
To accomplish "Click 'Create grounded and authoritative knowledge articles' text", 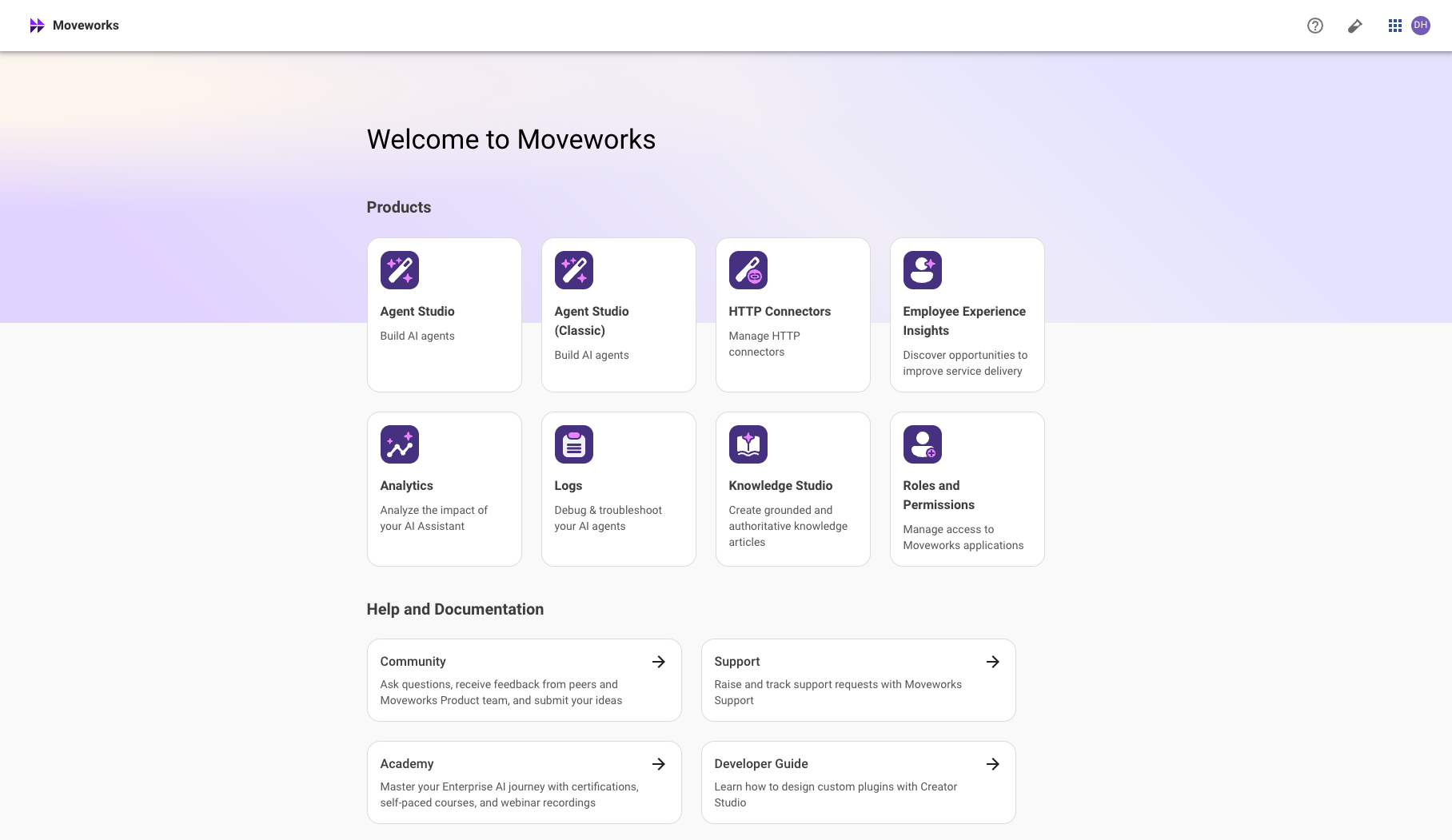I will coord(788,527).
